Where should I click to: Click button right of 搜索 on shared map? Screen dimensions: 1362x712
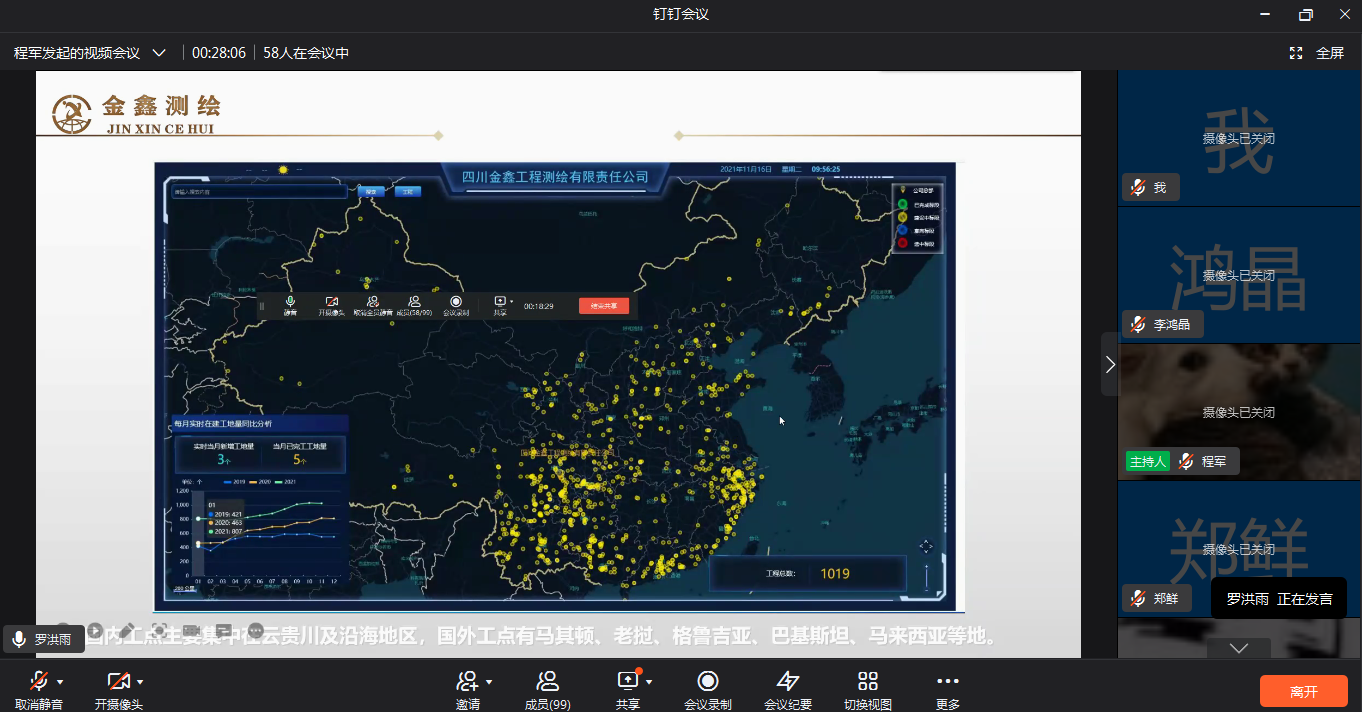(407, 191)
